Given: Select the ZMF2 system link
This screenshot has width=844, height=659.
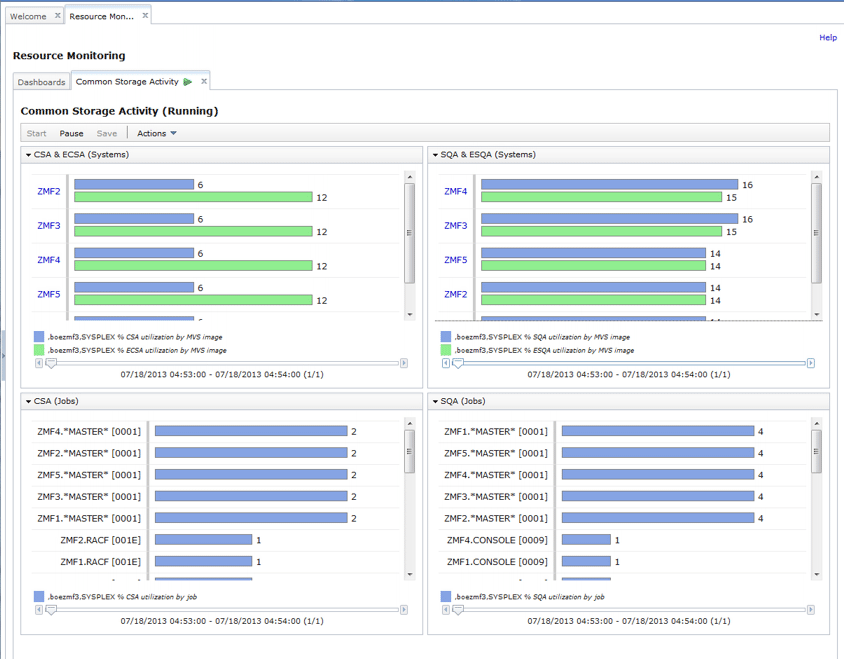Looking at the screenshot, I should tap(48, 190).
